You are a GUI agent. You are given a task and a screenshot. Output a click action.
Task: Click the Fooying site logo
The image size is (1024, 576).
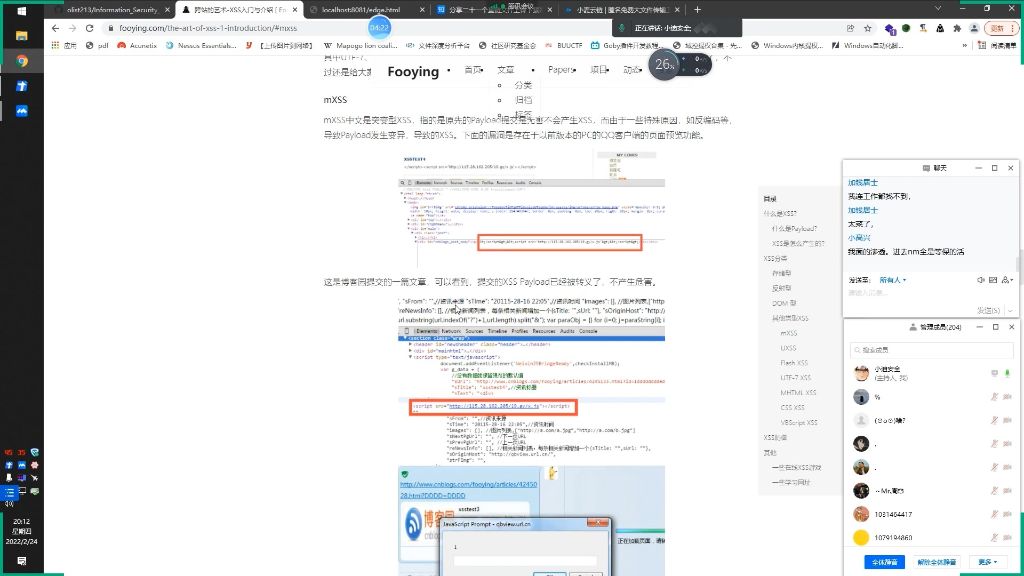pos(413,71)
